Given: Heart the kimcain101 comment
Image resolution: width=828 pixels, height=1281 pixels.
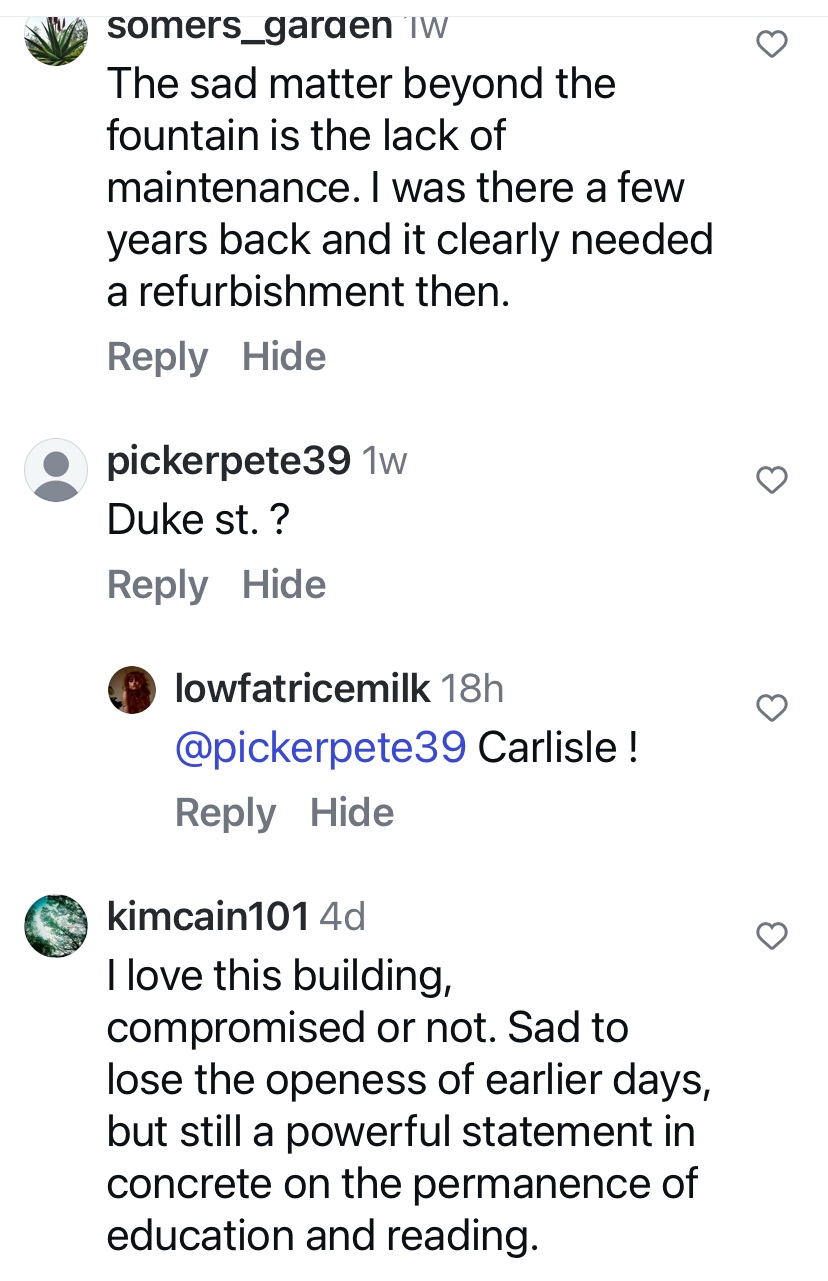Looking at the screenshot, I should coord(771,936).
